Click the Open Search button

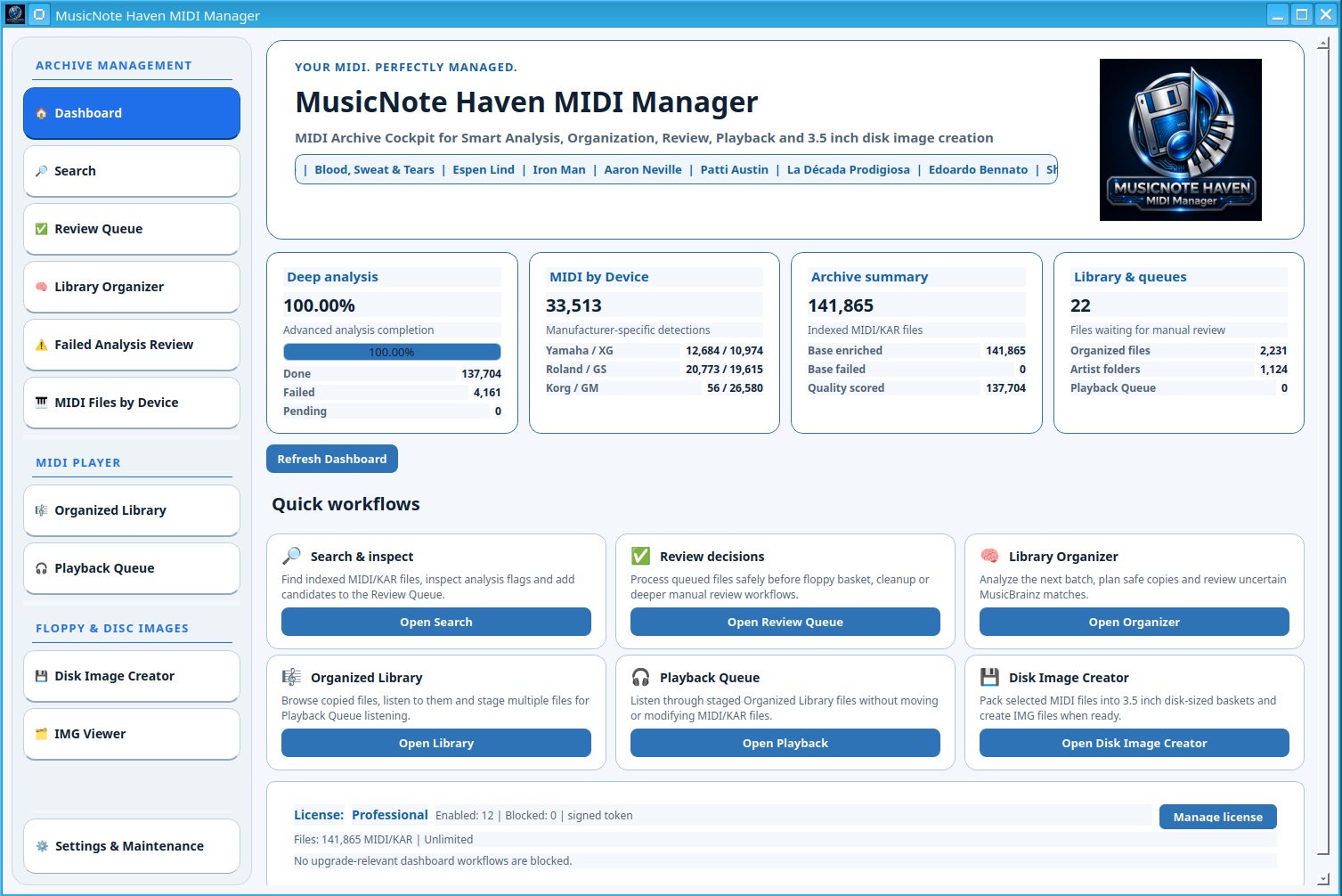pyautogui.click(x=436, y=622)
